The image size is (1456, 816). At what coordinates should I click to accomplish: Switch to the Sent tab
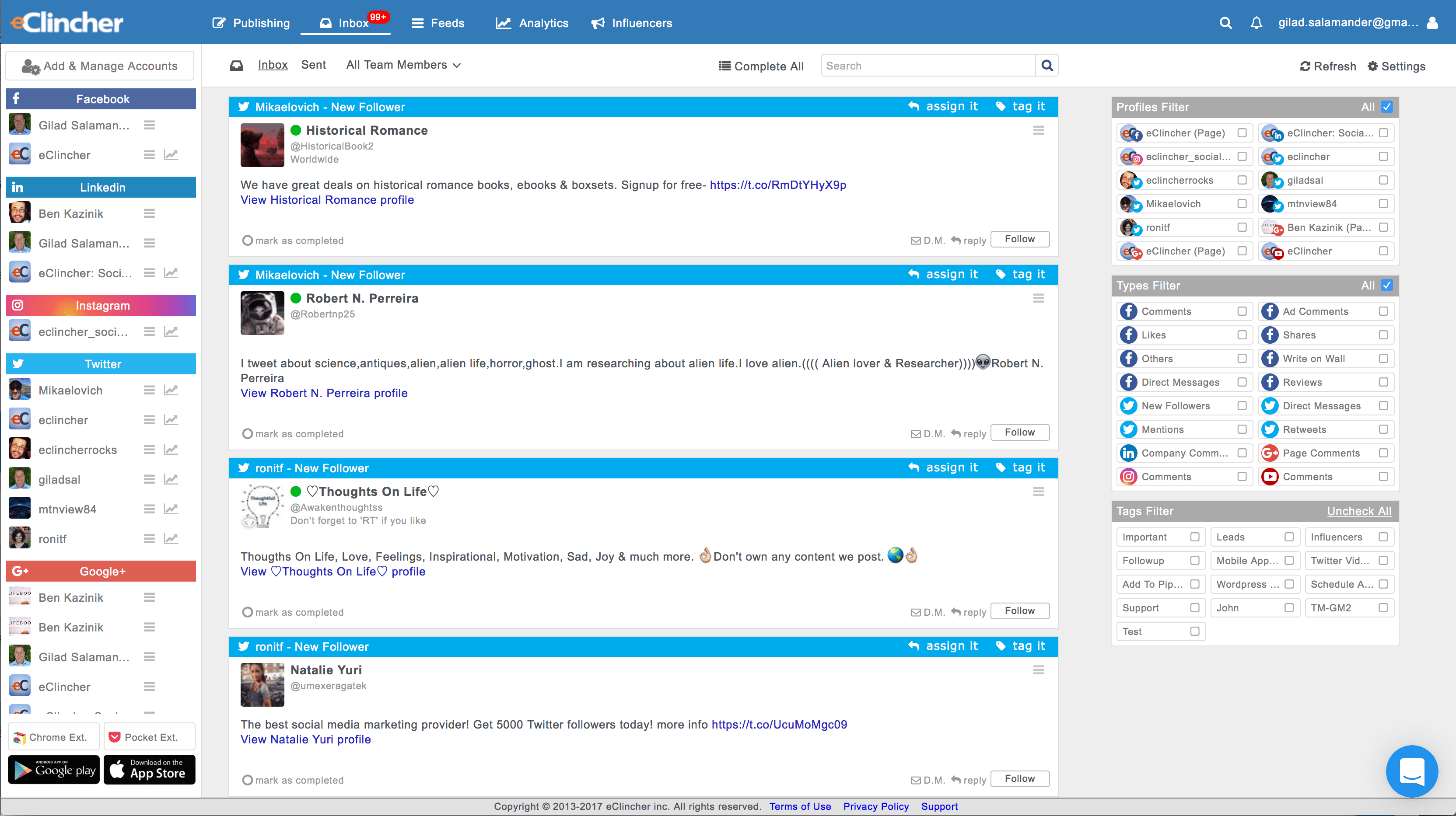tap(313, 65)
